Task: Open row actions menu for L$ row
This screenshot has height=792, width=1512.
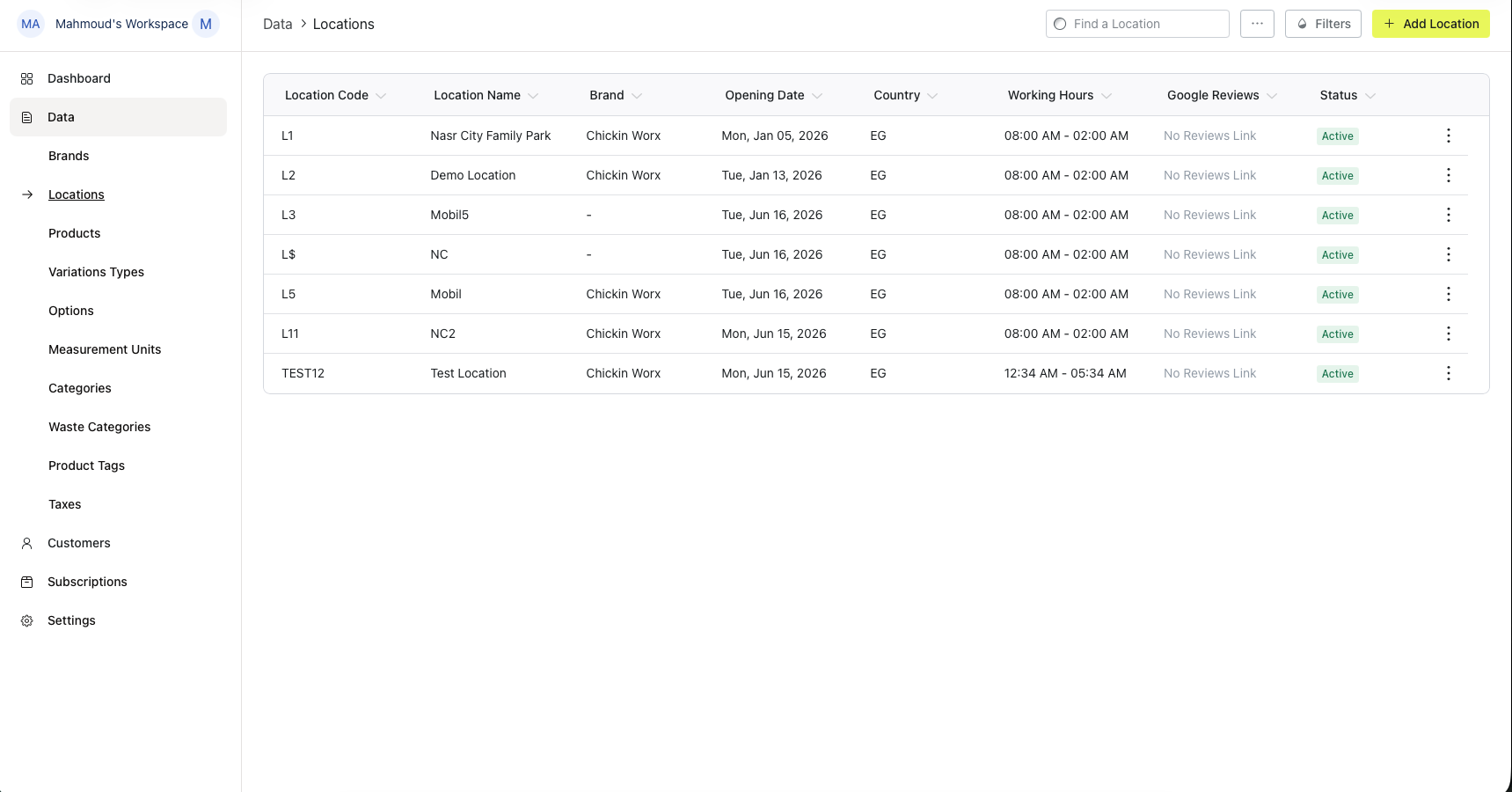Action: [1448, 254]
